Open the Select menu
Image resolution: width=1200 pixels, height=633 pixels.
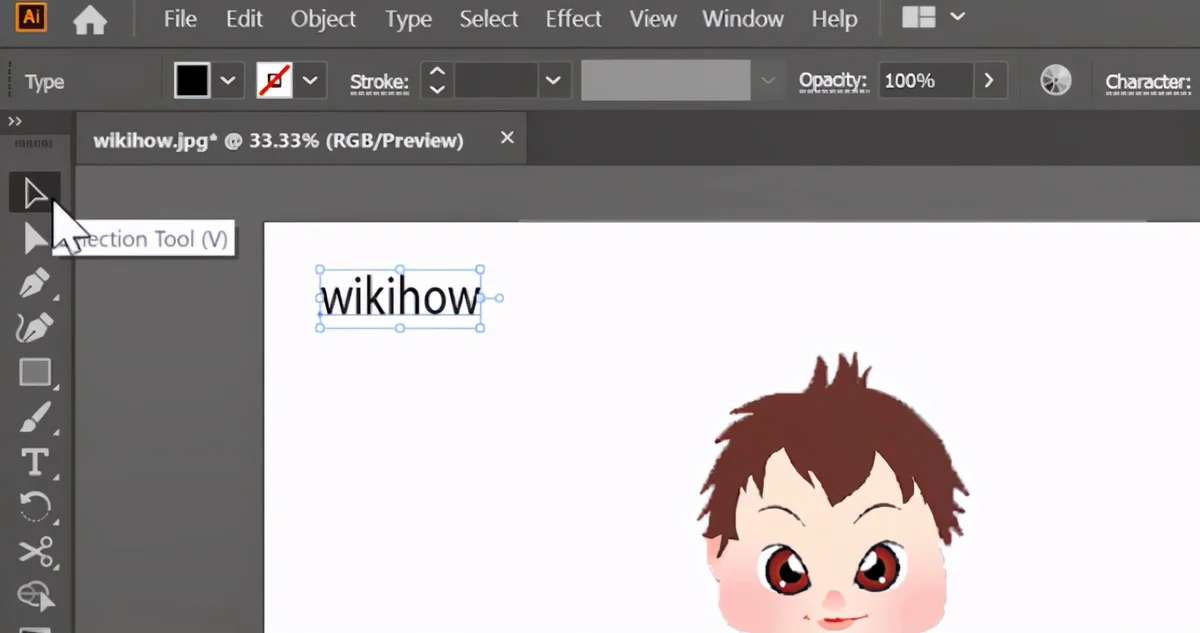pos(489,19)
